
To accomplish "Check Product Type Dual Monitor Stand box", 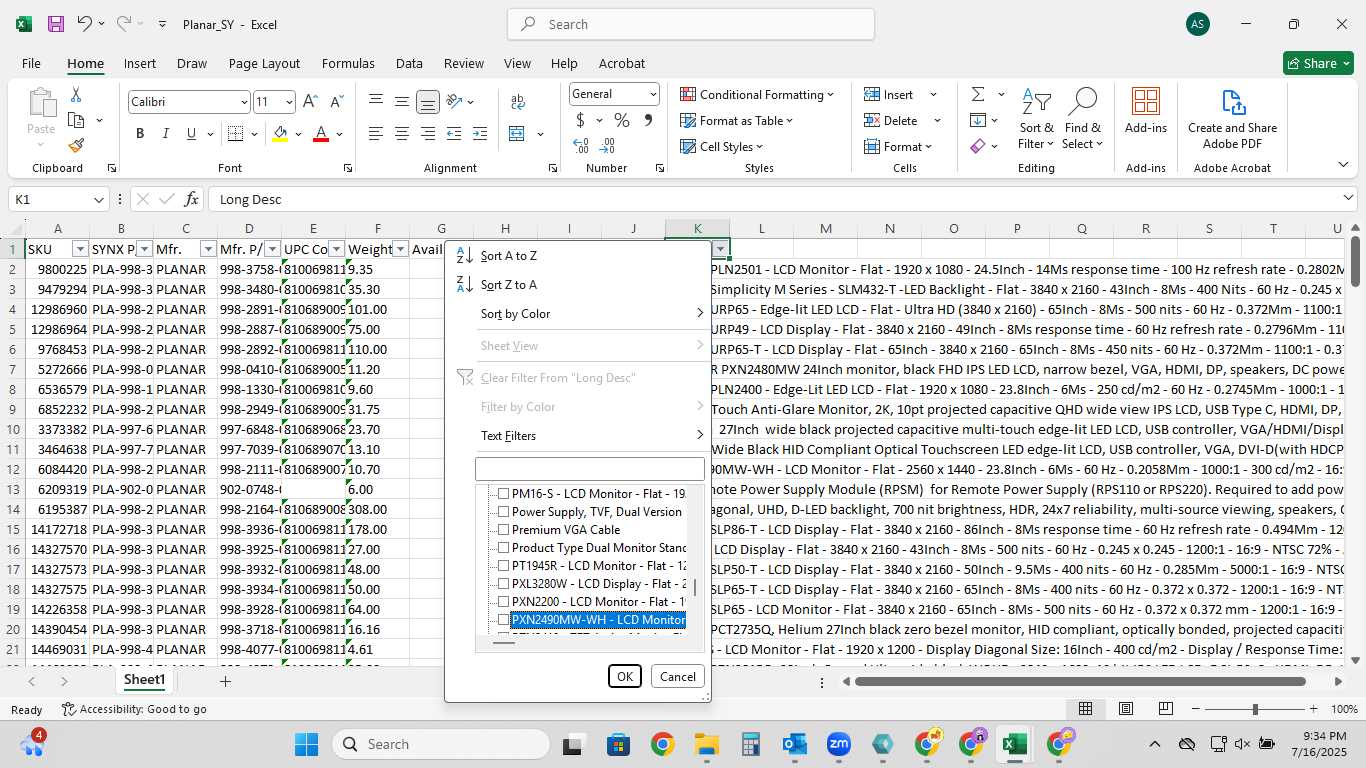I will tap(504, 548).
